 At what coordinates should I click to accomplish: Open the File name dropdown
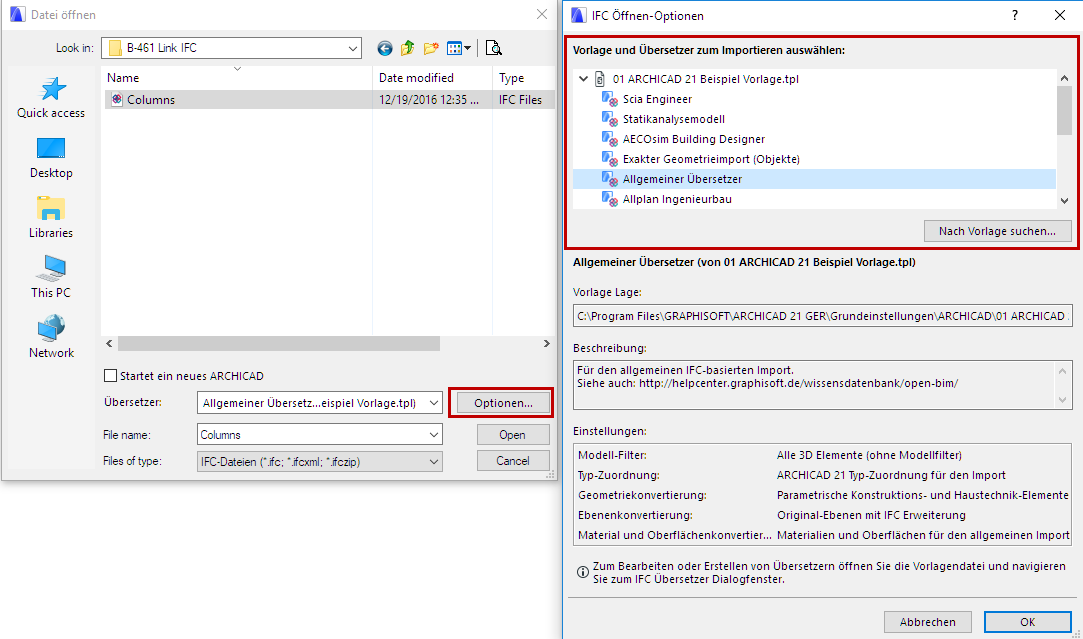coord(434,435)
